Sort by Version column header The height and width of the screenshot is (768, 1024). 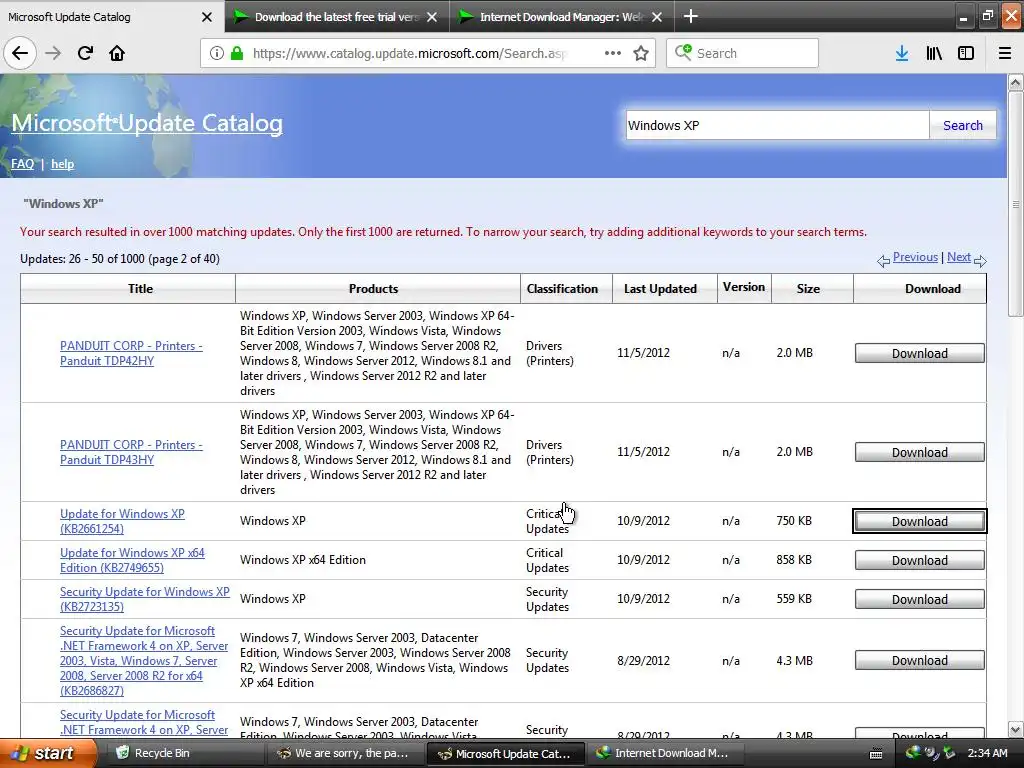[744, 287]
